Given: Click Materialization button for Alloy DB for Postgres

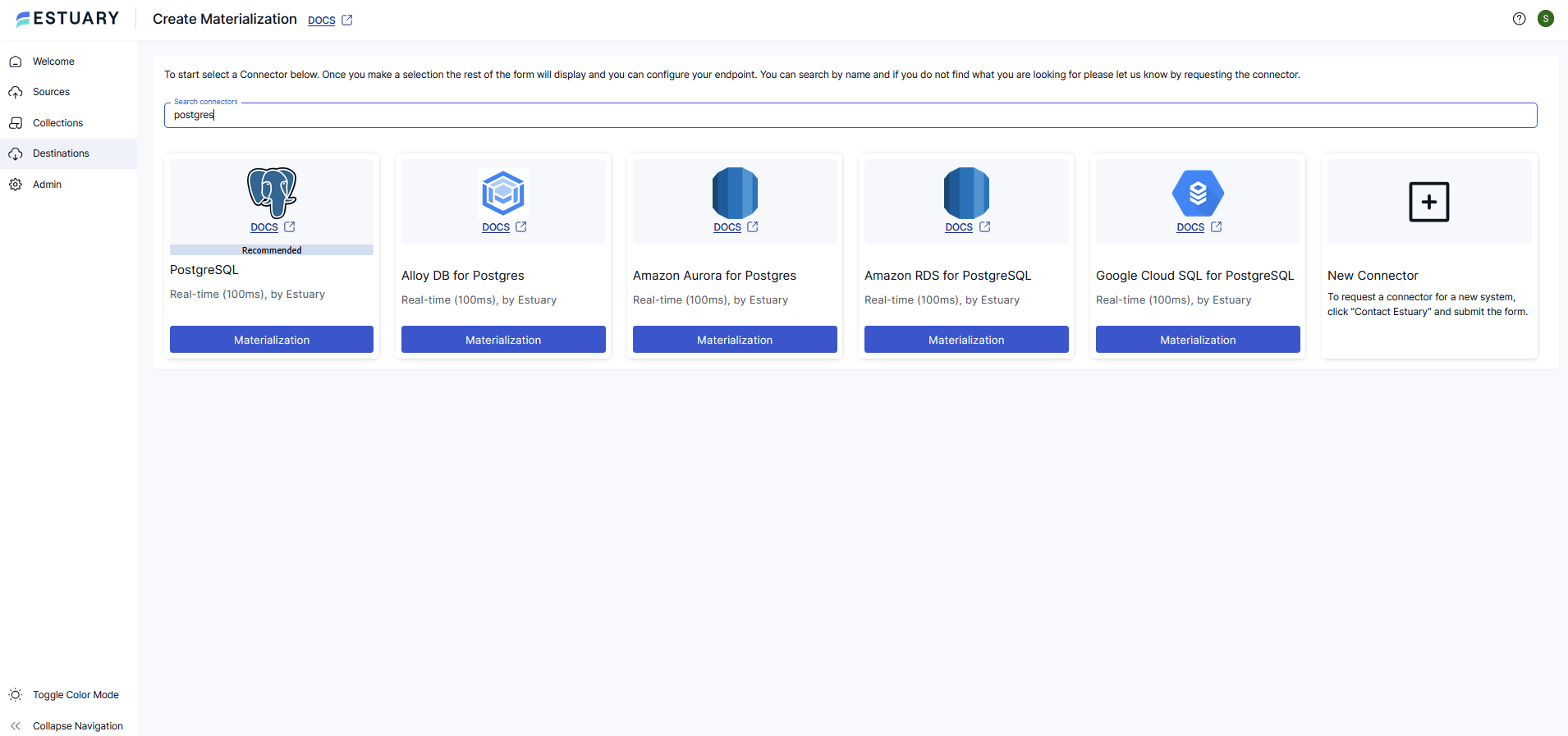Looking at the screenshot, I should click(x=503, y=340).
